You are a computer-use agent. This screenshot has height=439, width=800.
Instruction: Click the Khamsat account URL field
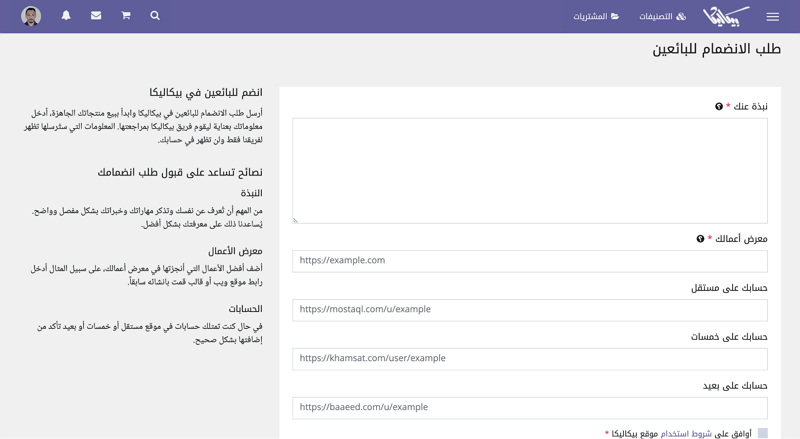tap(530, 359)
